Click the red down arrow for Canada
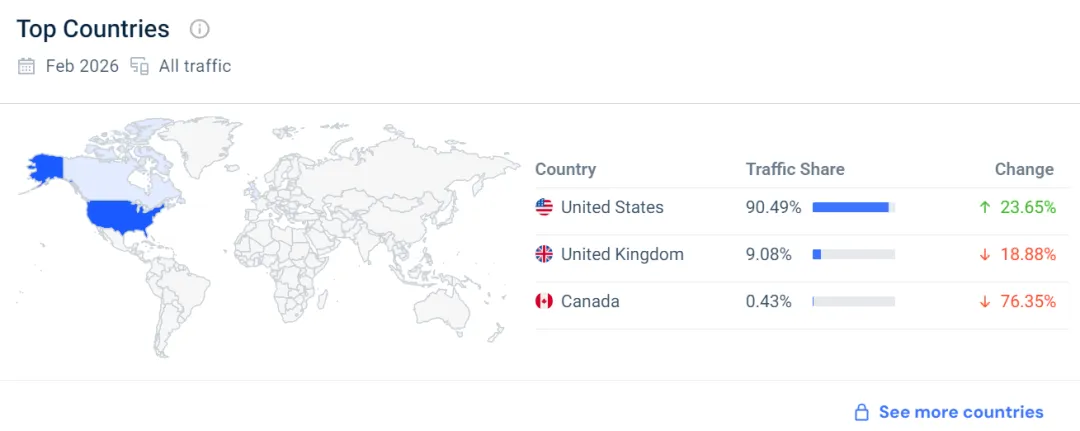Image resolution: width=1080 pixels, height=431 pixels. click(x=985, y=301)
